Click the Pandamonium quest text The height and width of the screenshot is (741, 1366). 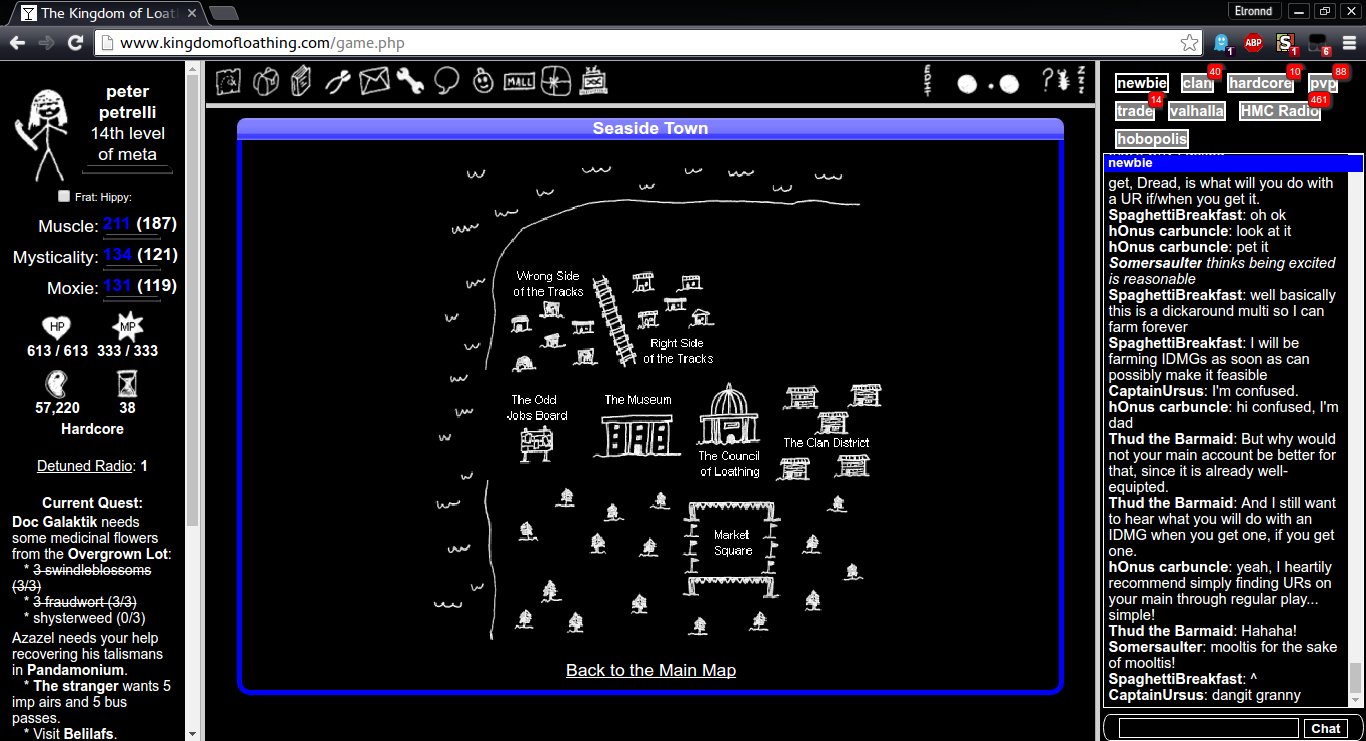click(76, 670)
